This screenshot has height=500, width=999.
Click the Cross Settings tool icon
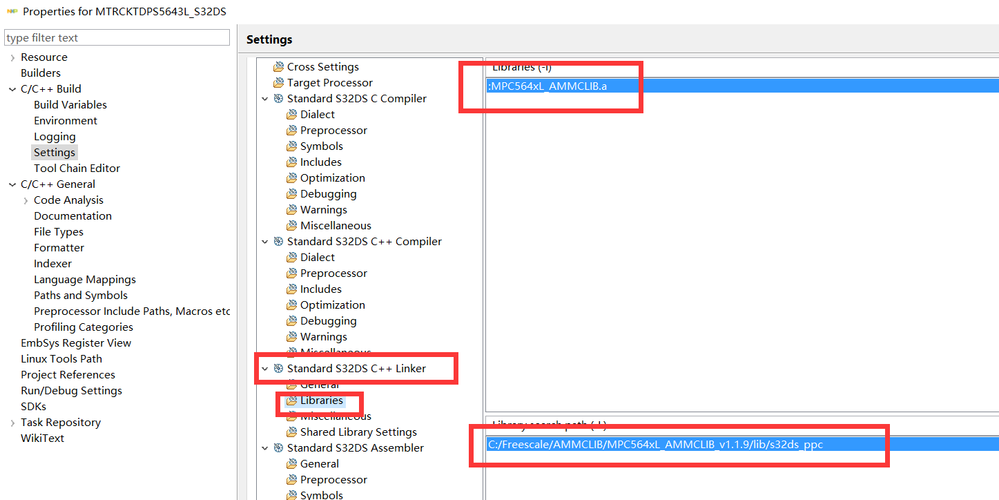pyautogui.click(x=278, y=67)
